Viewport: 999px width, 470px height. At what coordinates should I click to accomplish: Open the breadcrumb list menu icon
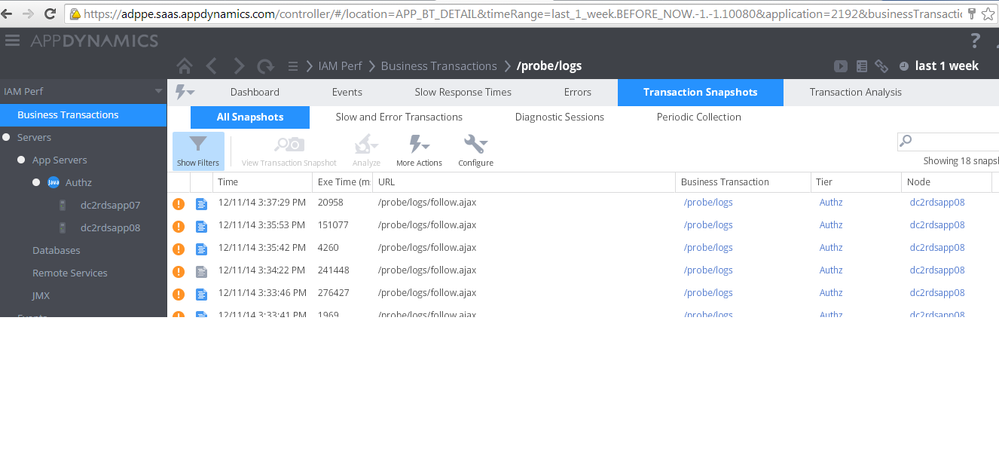pos(292,66)
